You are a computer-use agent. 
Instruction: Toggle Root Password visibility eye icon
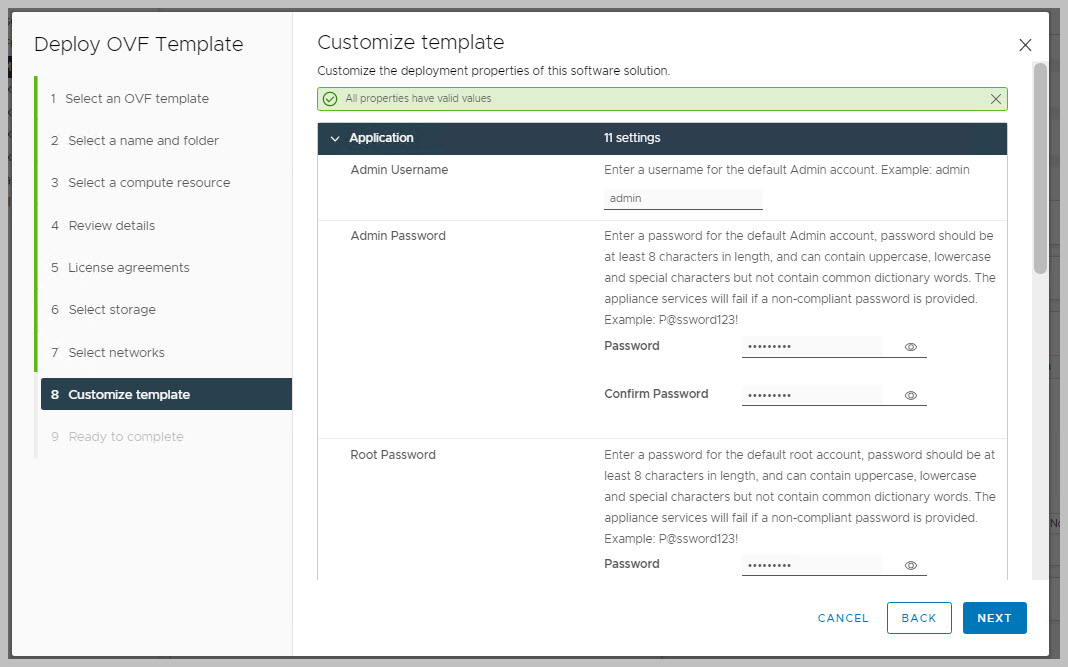point(911,565)
